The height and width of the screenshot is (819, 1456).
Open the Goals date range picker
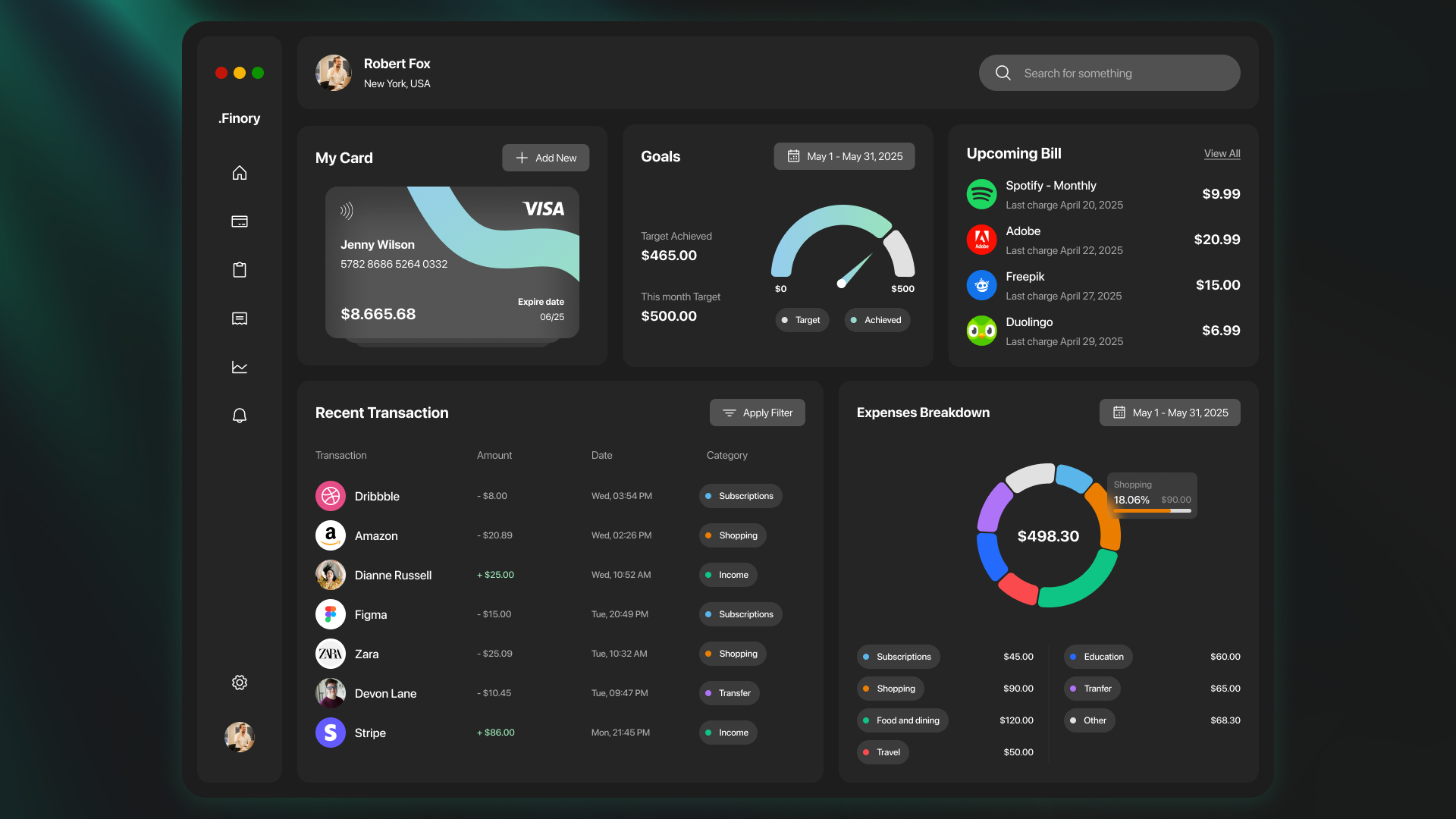click(x=844, y=156)
